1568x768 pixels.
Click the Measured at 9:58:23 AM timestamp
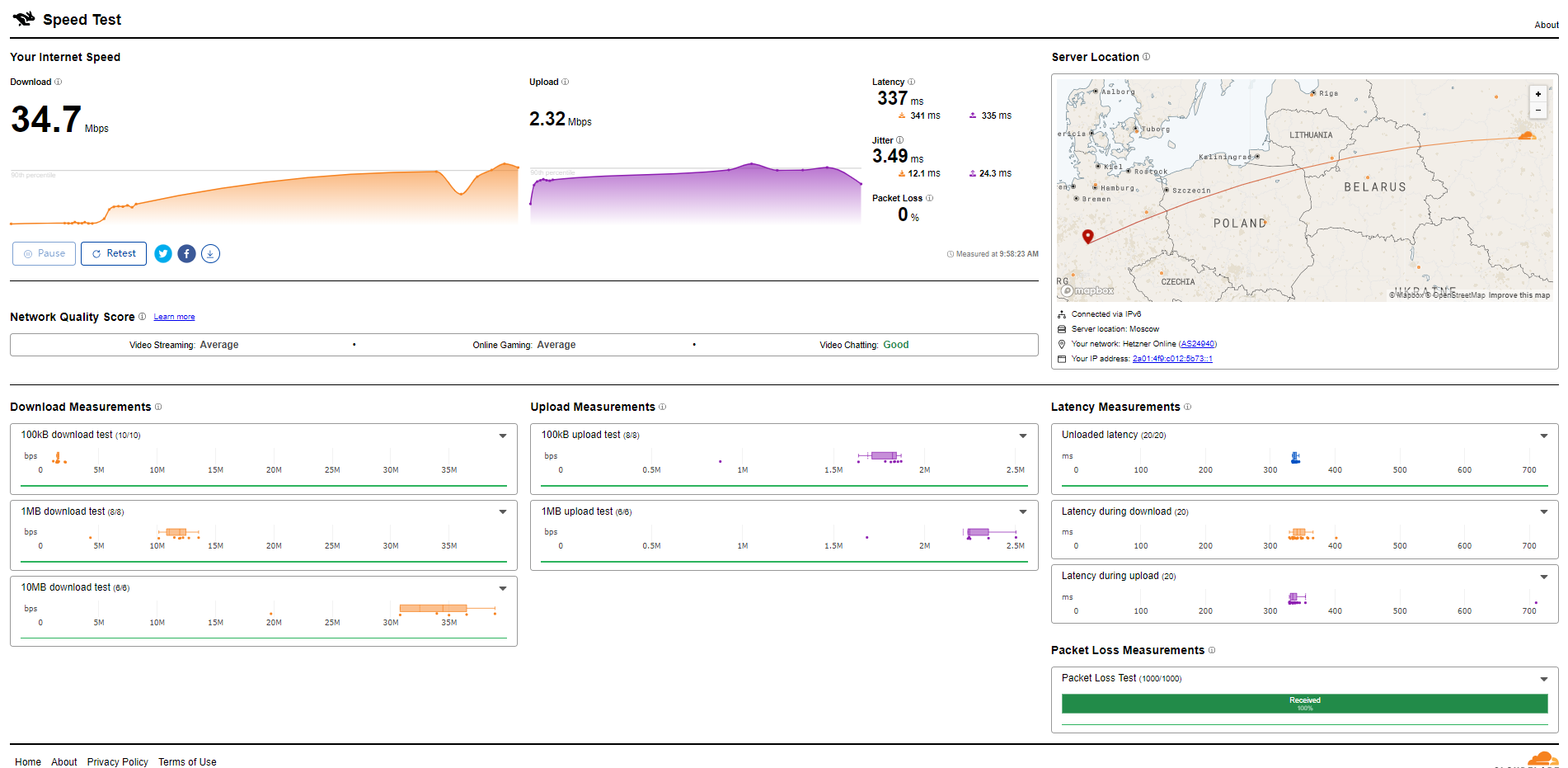993,254
